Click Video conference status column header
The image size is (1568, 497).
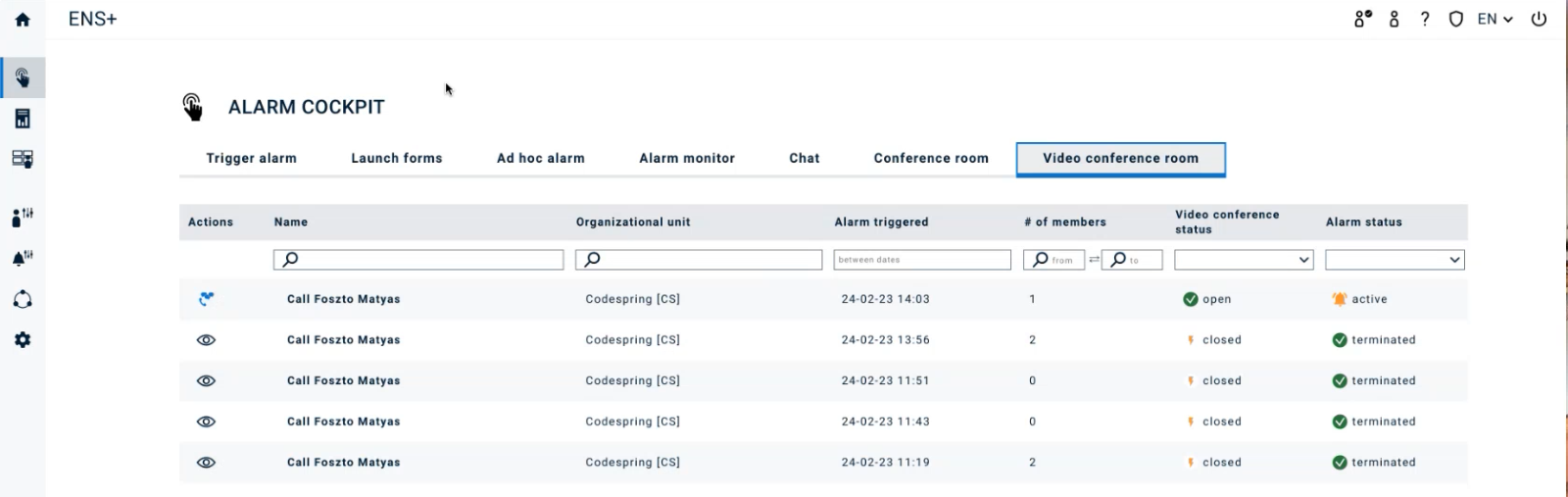coord(1227,223)
